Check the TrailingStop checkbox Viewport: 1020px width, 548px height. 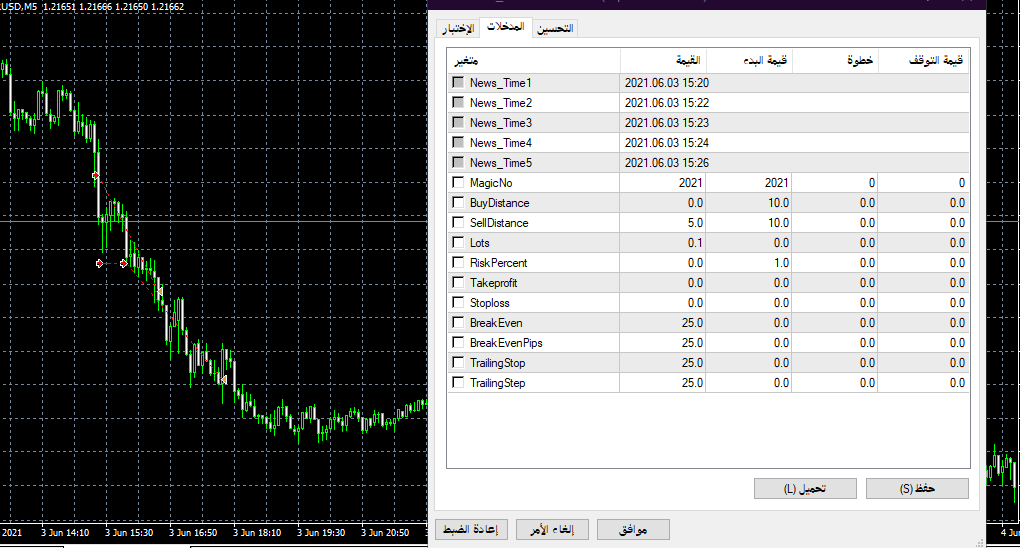coord(459,363)
